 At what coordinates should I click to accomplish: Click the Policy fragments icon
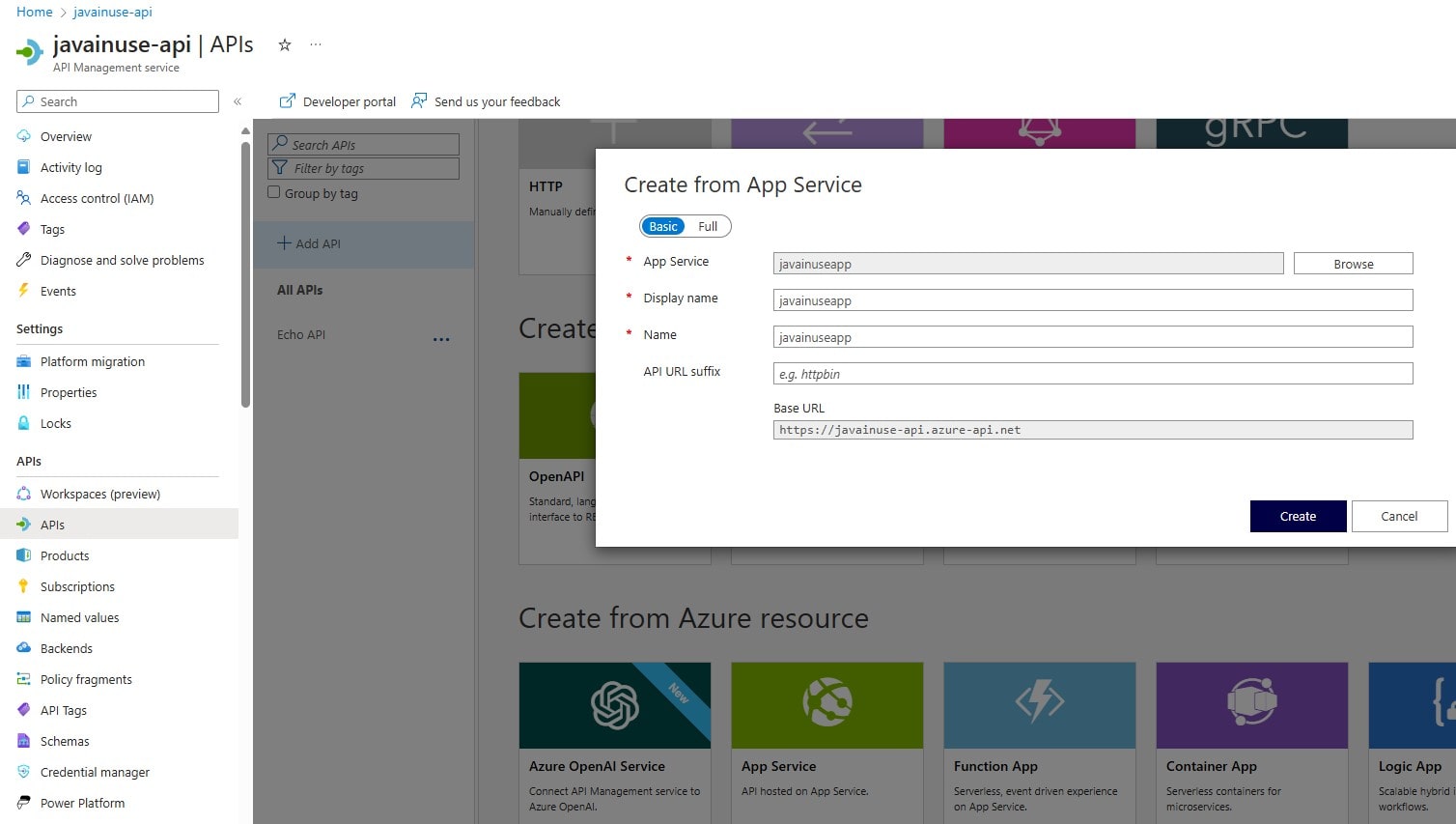coord(24,679)
